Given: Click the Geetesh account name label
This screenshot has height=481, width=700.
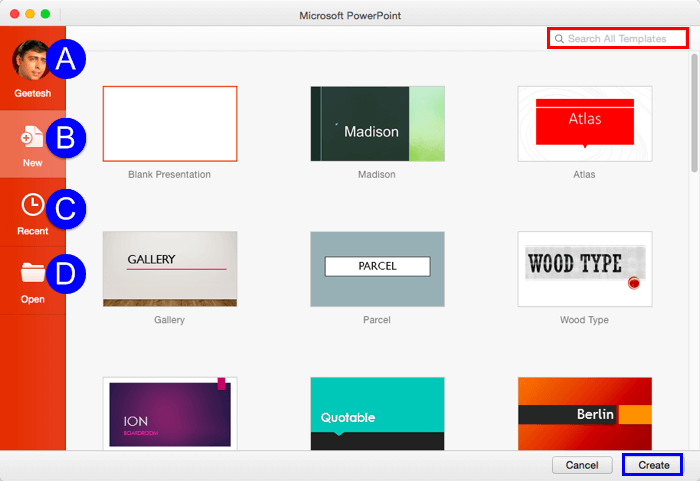Looking at the screenshot, I should click(32, 93).
